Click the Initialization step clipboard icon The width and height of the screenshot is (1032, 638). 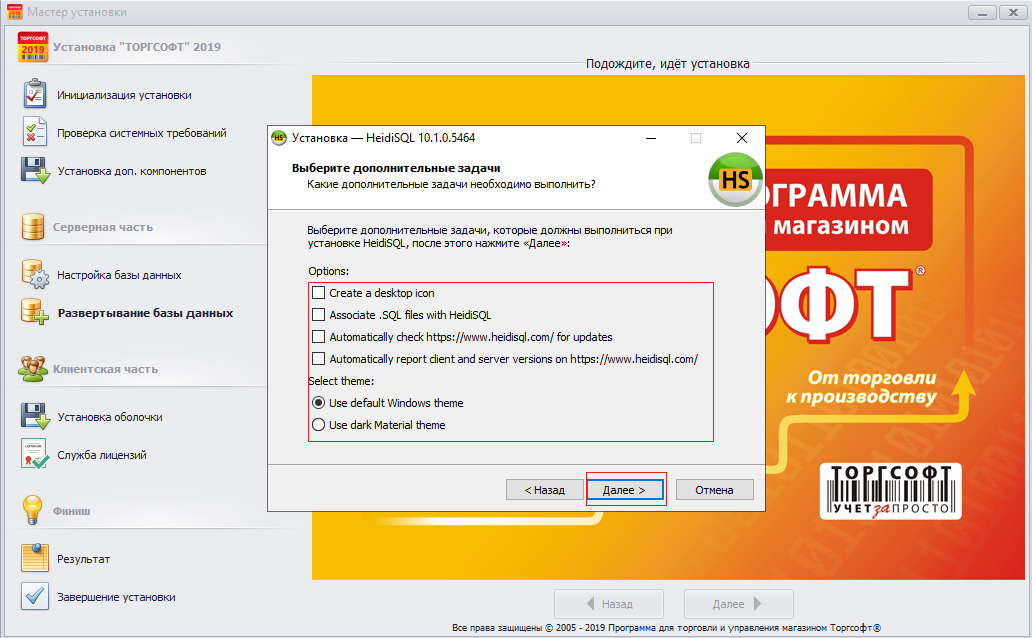click(35, 94)
